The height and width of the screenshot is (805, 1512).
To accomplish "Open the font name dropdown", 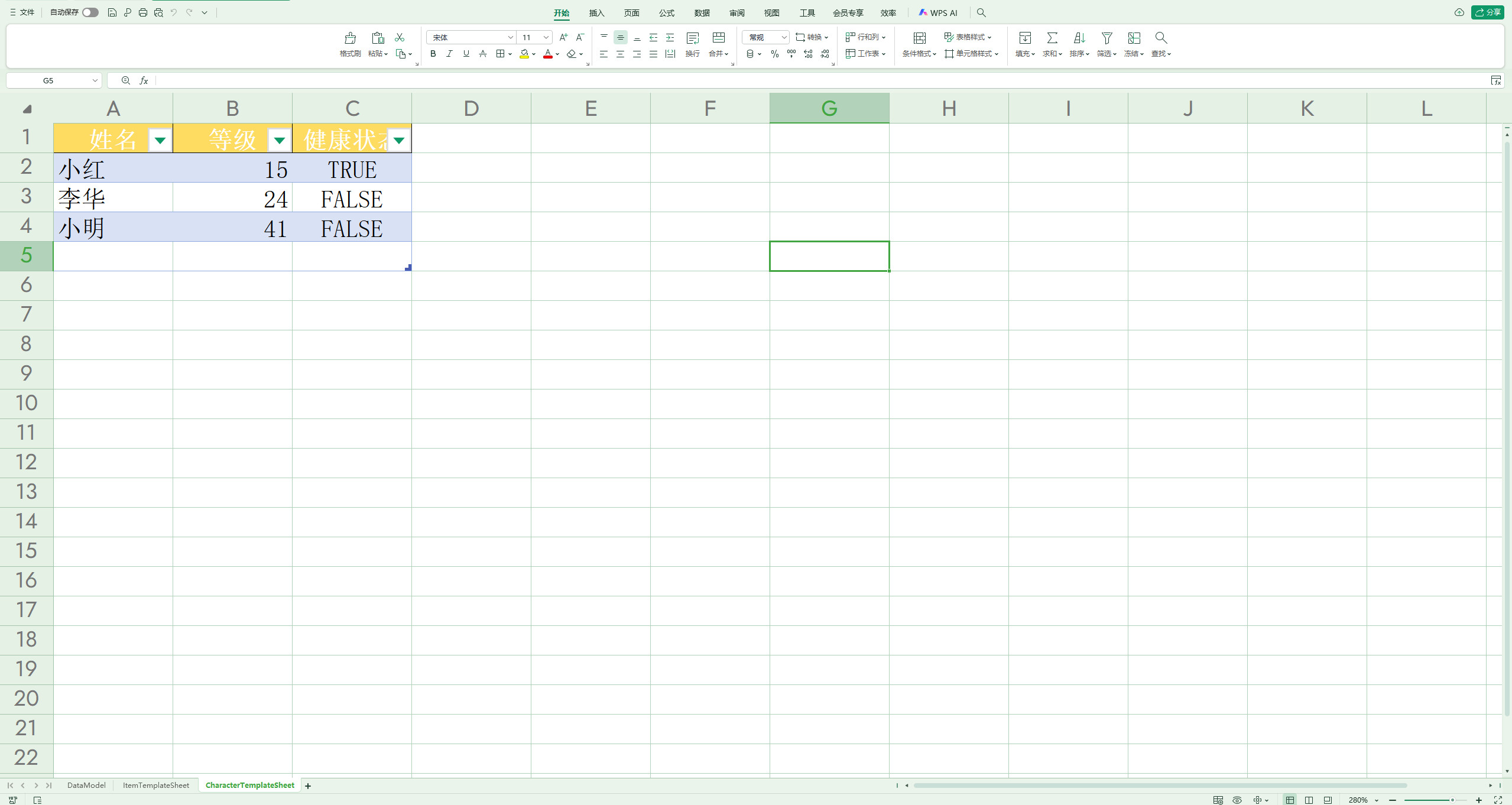I will coord(510,37).
